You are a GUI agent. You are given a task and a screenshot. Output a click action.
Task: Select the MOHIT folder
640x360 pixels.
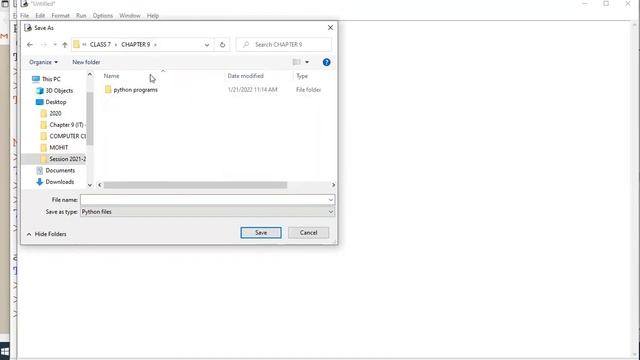[58, 148]
